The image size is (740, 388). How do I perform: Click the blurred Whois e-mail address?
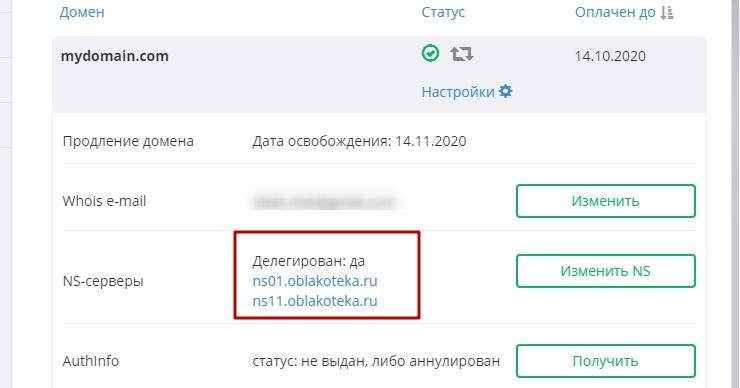[325, 202]
